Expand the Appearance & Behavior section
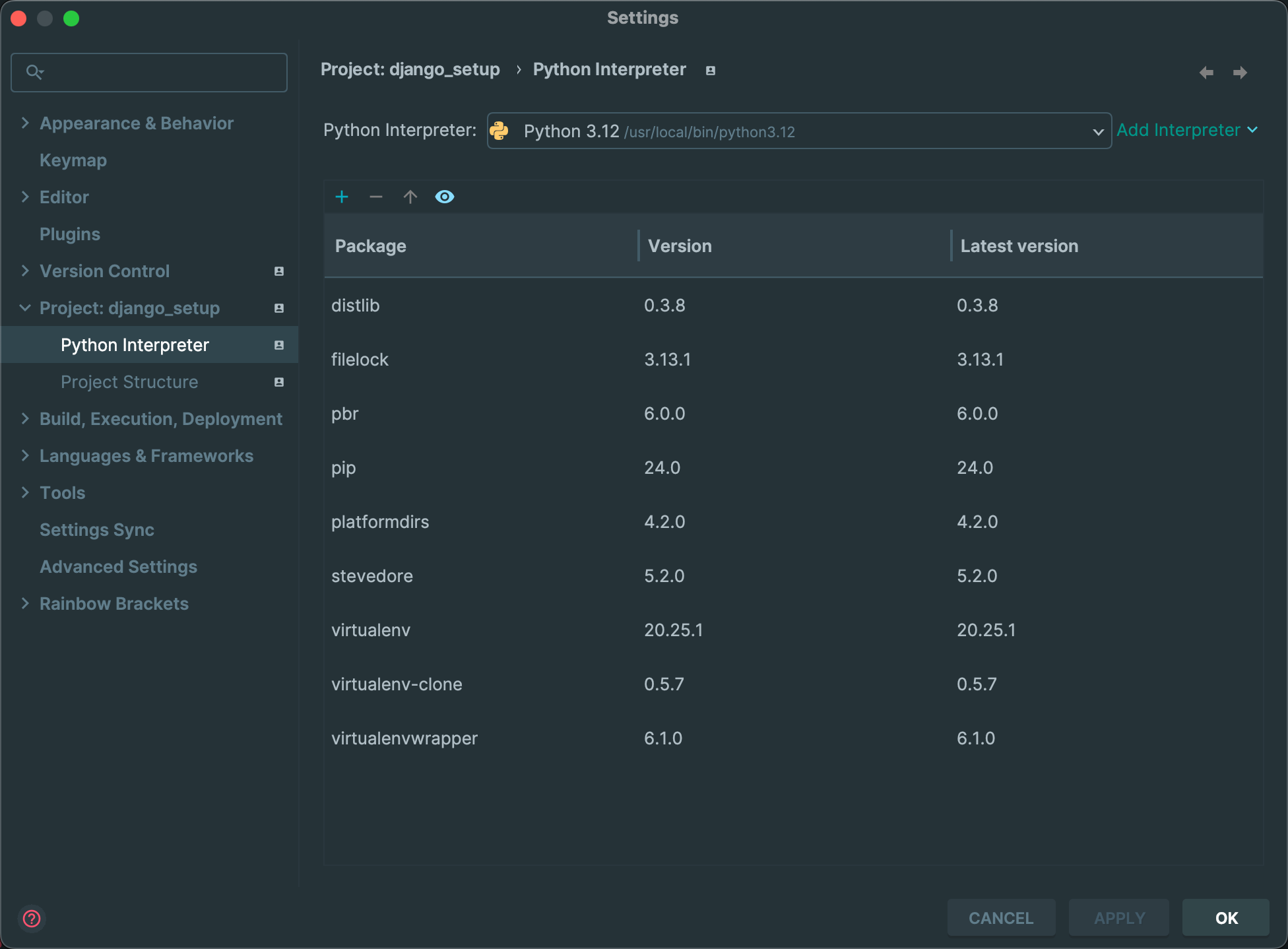 (25, 123)
